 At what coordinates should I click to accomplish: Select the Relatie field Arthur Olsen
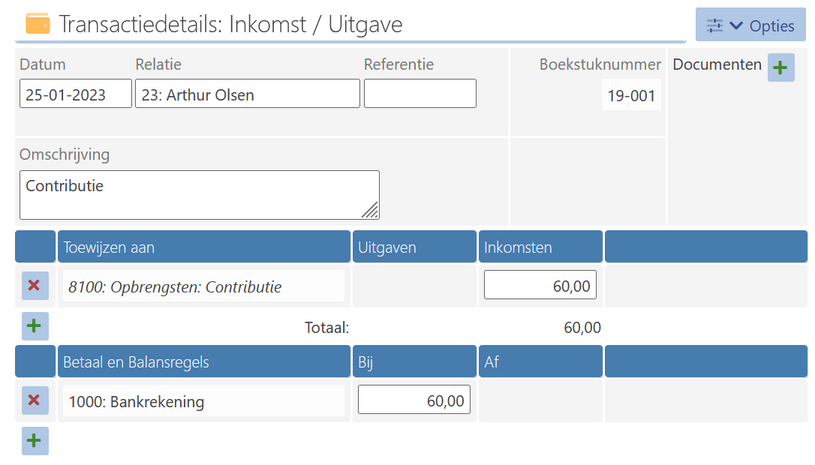(x=247, y=95)
